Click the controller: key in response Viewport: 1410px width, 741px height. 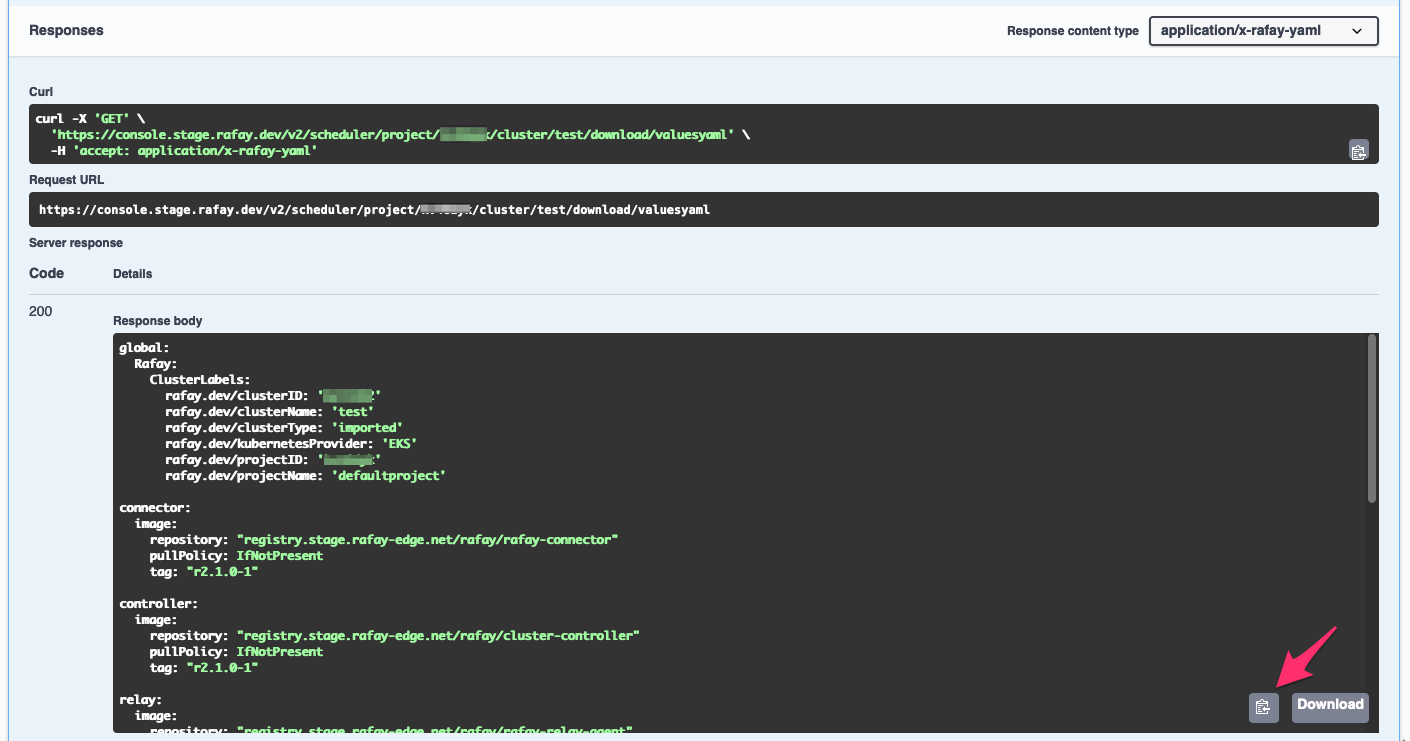pyautogui.click(x=158, y=604)
